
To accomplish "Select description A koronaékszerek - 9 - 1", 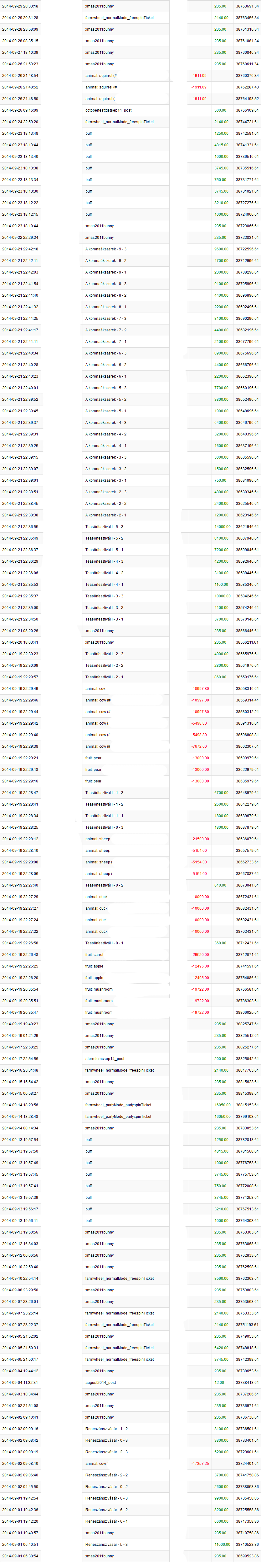I will [x=105, y=272].
